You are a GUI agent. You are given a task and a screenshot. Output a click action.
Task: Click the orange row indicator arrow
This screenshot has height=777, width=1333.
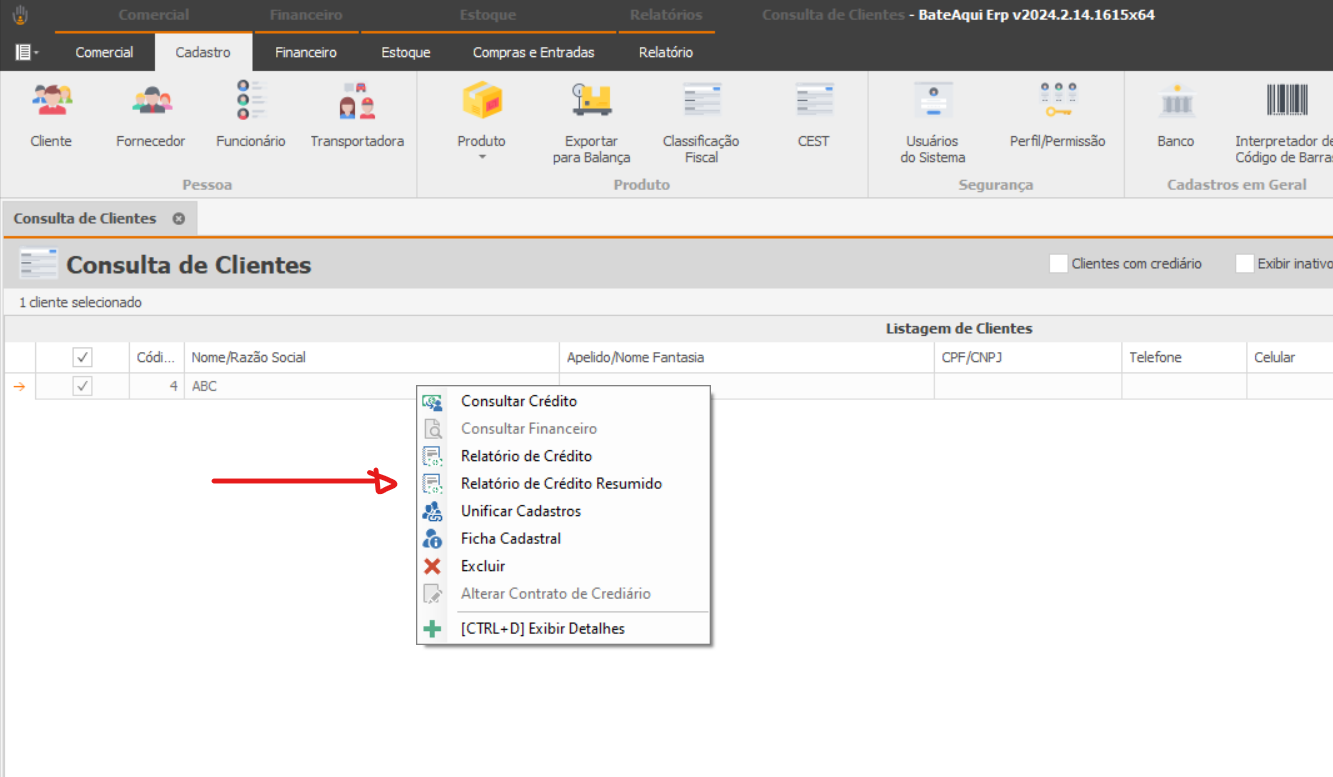19,386
